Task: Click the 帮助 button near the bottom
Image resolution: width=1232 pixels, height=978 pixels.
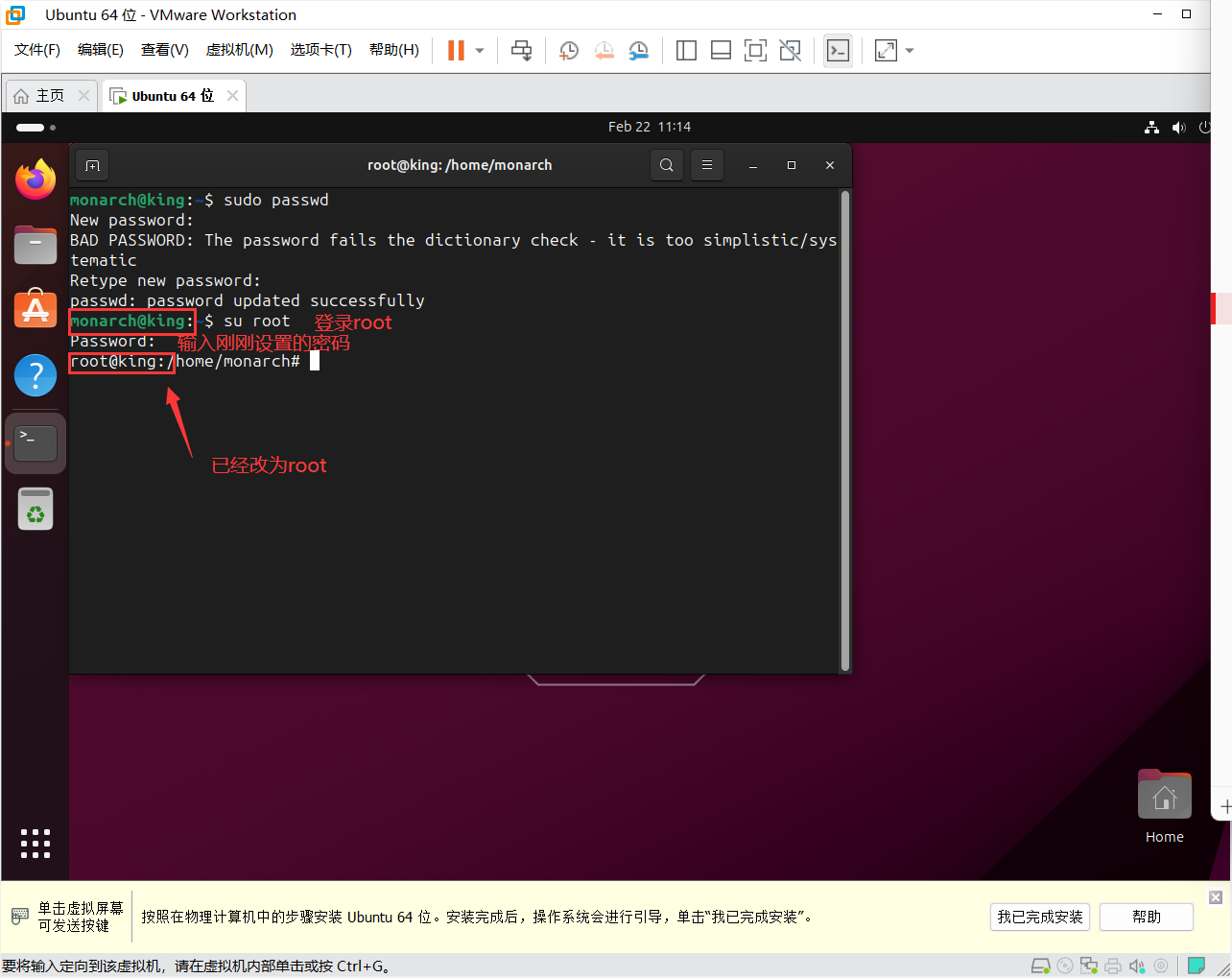Action: point(1146,917)
